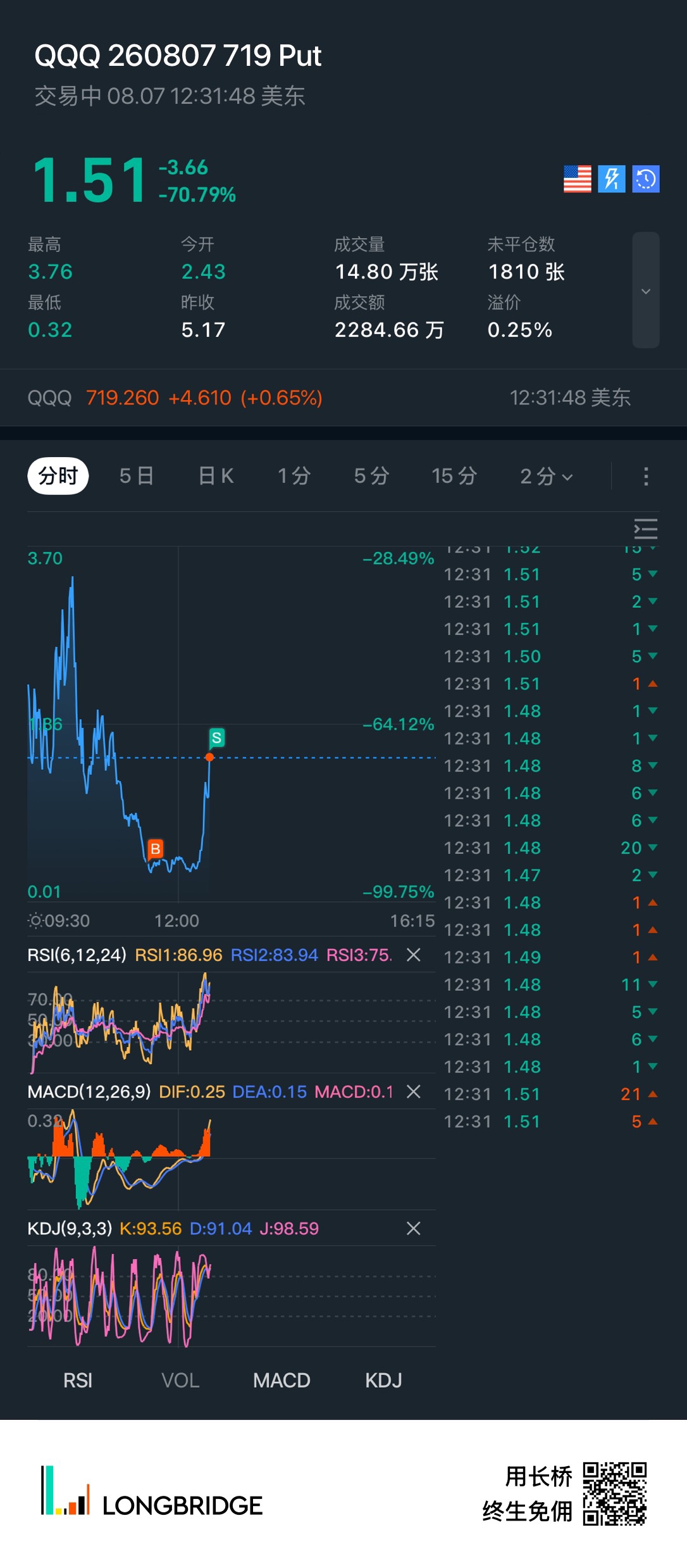Screen dimensions: 687x1568
Task: Switch to the 5分 chart tab
Action: point(371,475)
